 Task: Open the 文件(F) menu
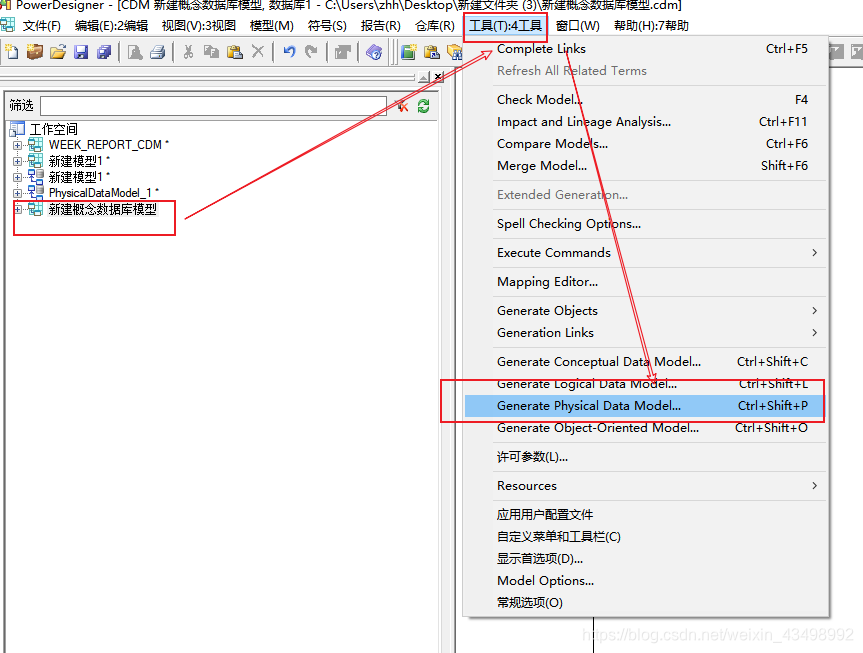pos(41,26)
